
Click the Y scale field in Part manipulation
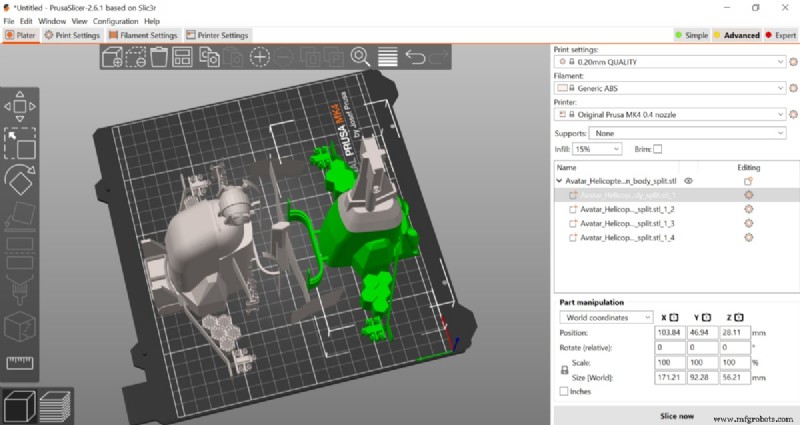coord(702,362)
